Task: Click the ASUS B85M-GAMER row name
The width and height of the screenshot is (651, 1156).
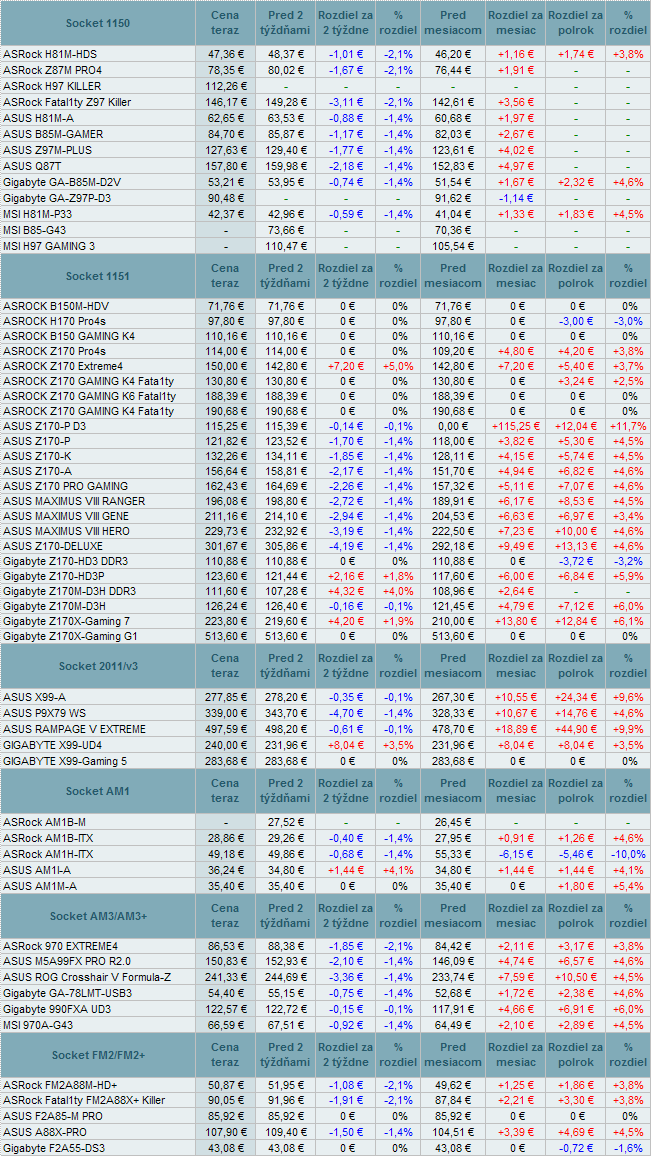Action: pyautogui.click(x=53, y=133)
